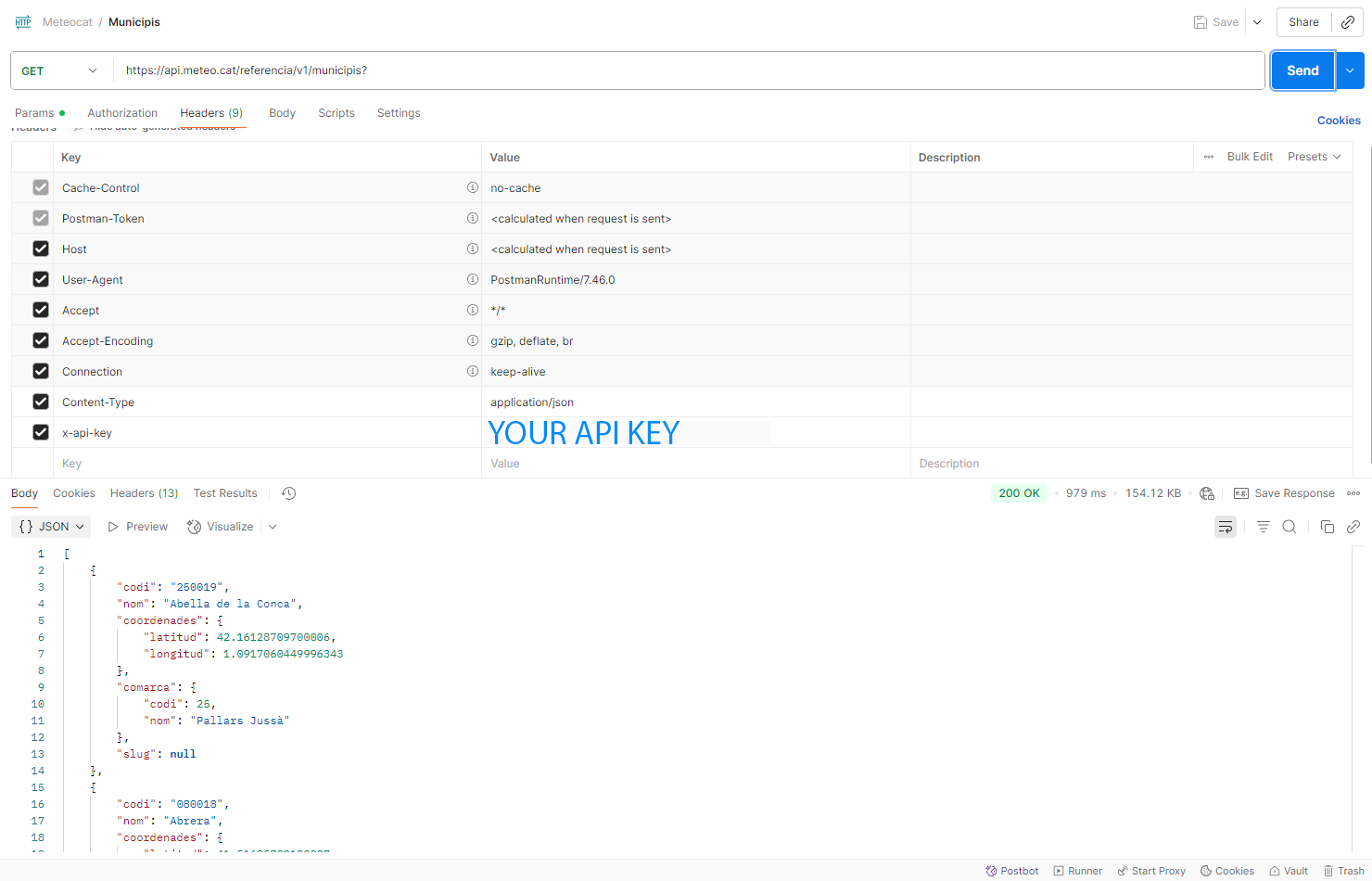
Task: Uncheck the Connection header
Action: [41, 371]
